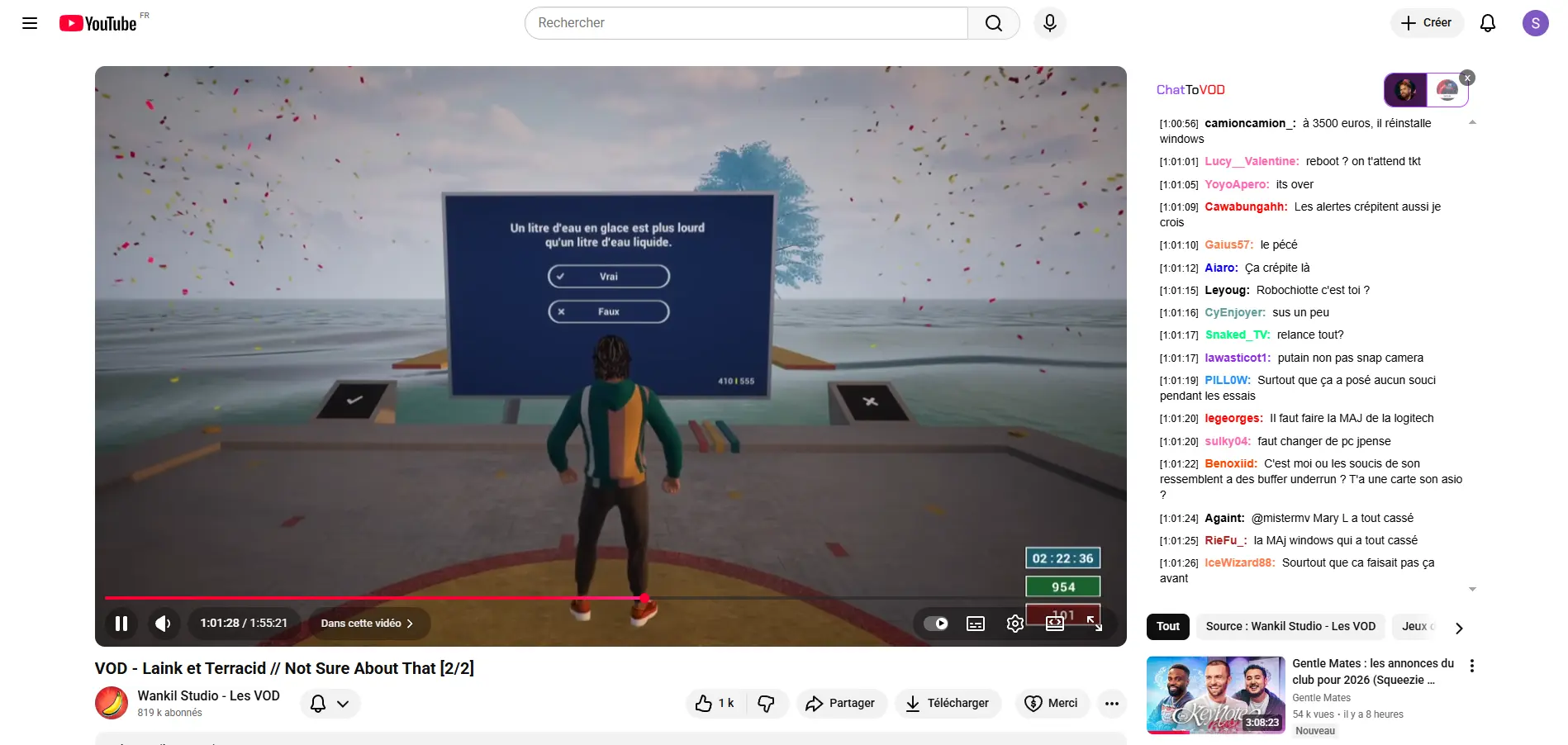This screenshot has height=745, width=1568.
Task: Click the Télécharger button
Action: [948, 704]
